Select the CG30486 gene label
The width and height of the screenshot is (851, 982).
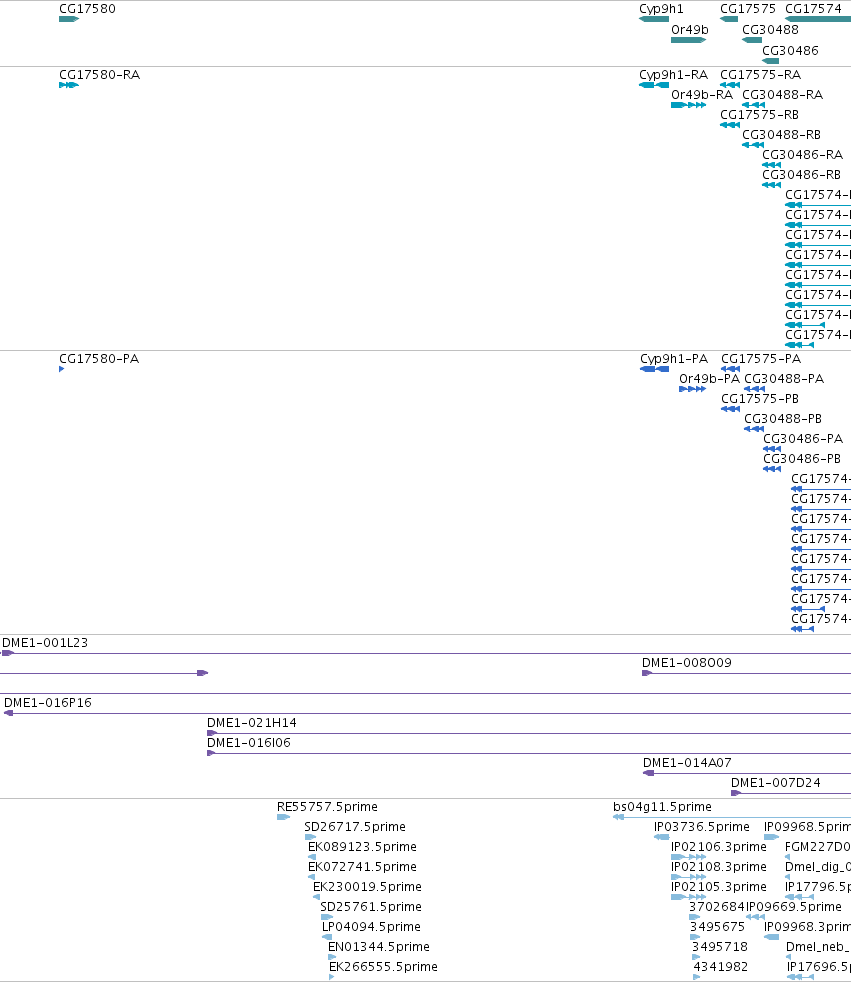point(790,50)
